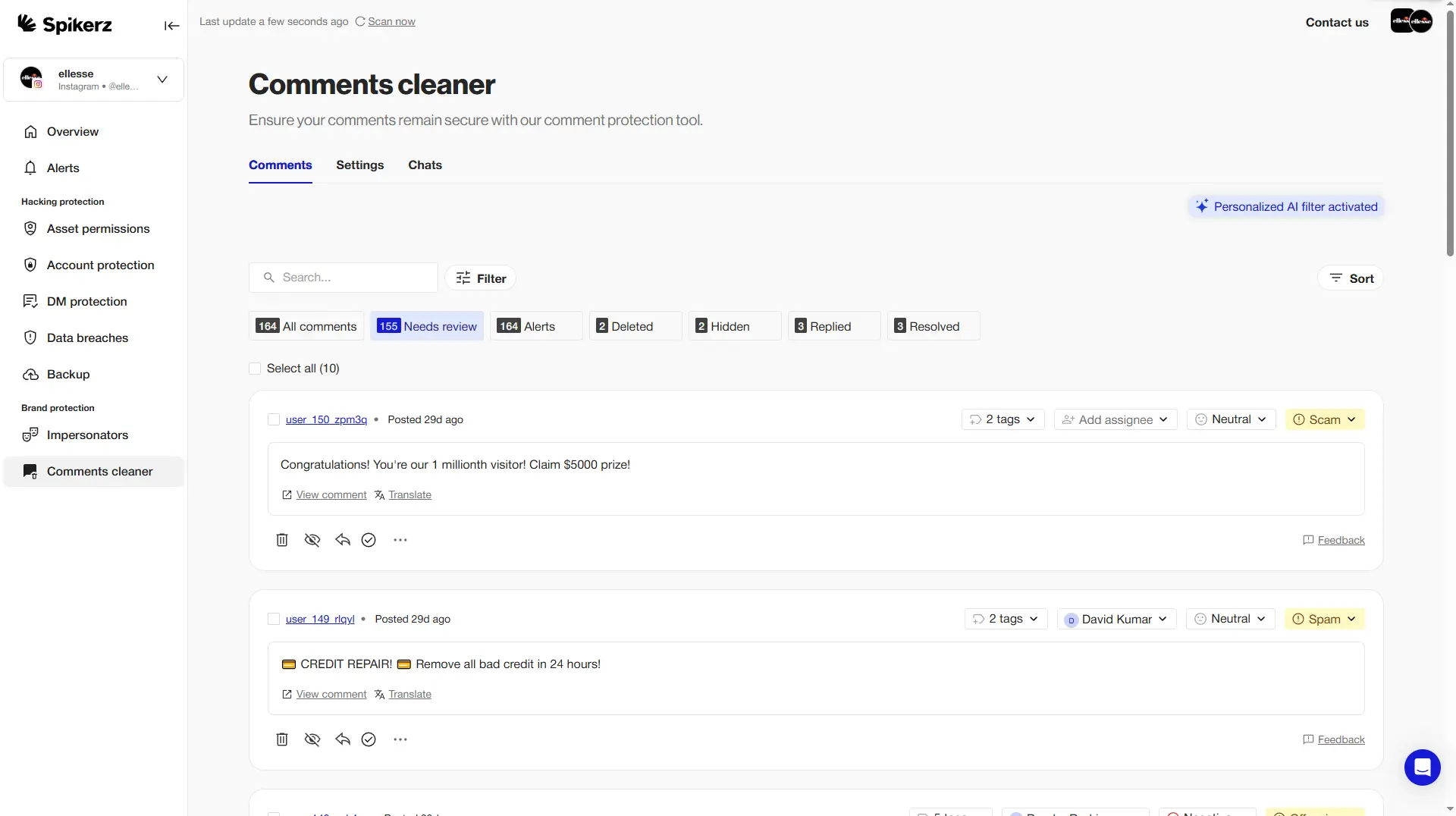Select user_150_zpm3q's comment checkbox

tap(274, 419)
